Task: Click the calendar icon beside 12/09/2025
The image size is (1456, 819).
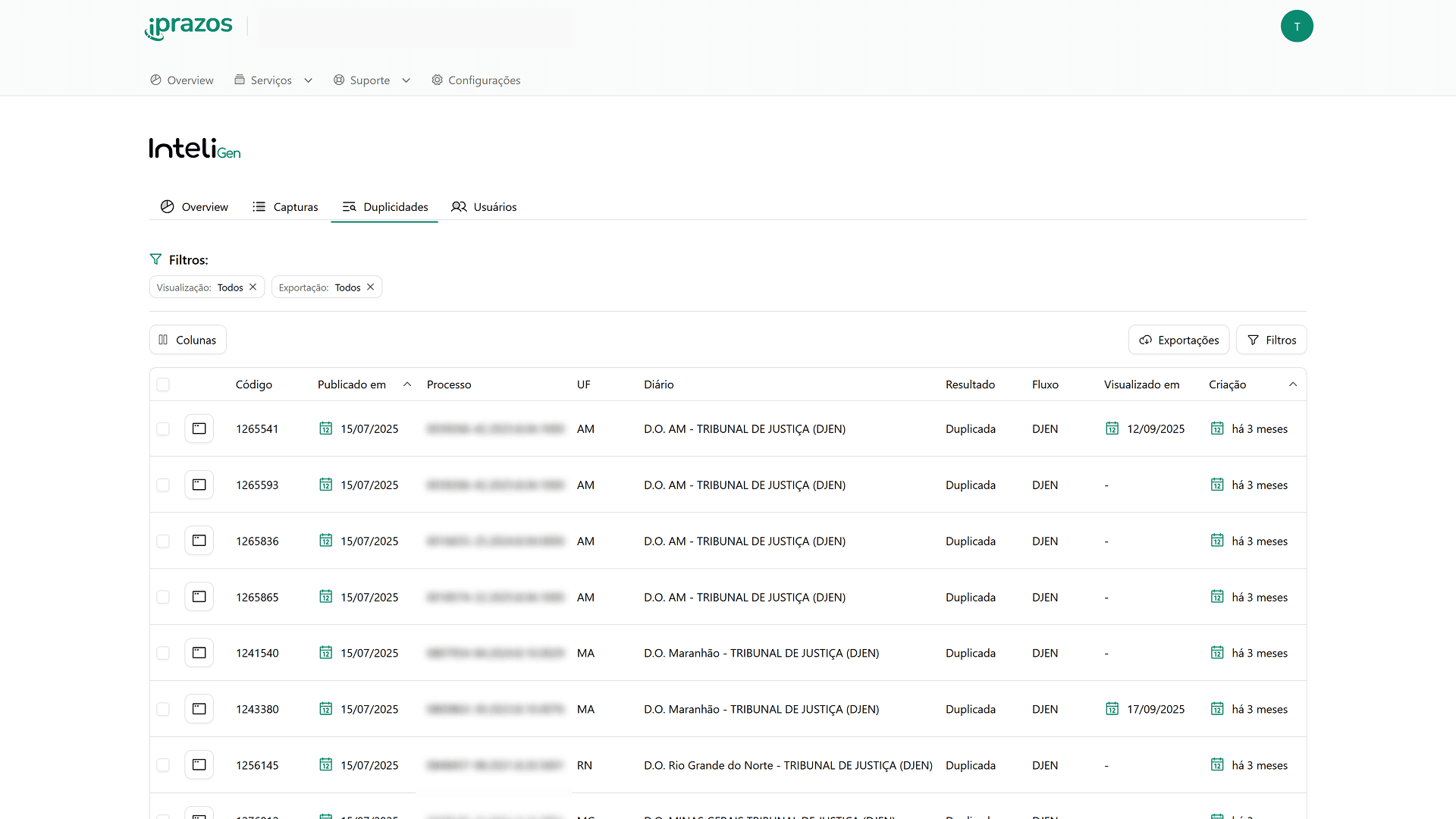Action: pos(1112,428)
